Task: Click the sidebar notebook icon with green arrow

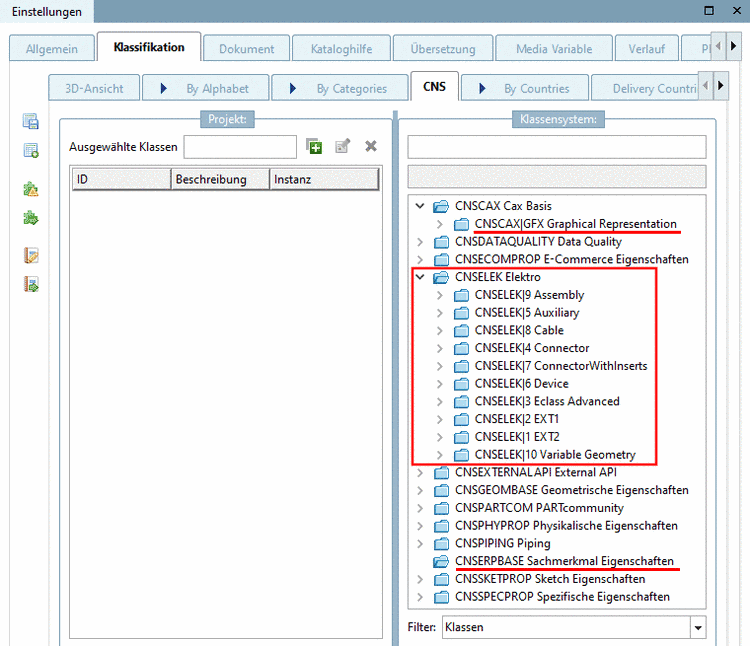Action: [31, 284]
